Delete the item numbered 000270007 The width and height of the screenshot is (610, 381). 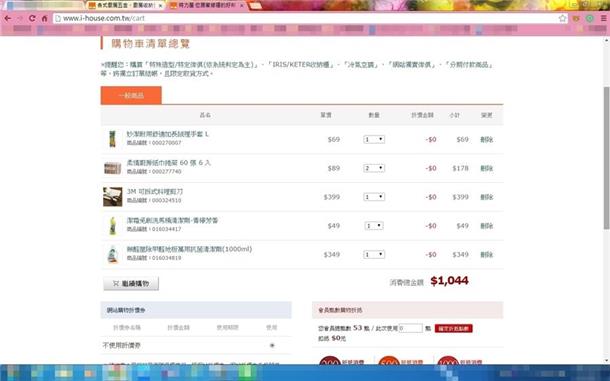(x=487, y=139)
